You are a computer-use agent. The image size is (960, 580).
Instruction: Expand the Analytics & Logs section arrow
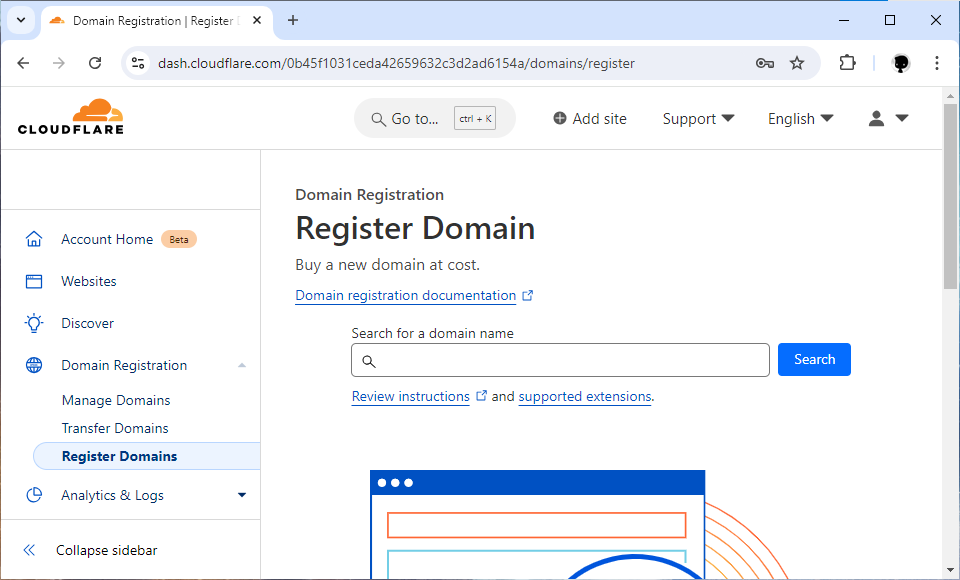coord(242,495)
